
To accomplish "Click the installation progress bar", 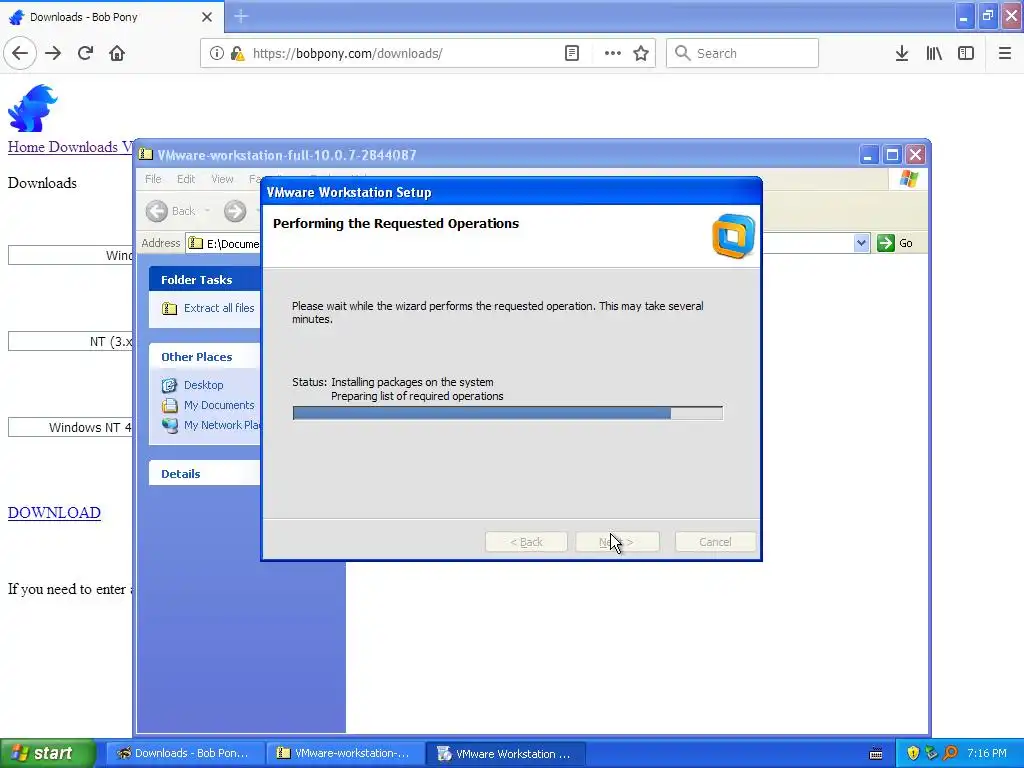I will click(507, 413).
